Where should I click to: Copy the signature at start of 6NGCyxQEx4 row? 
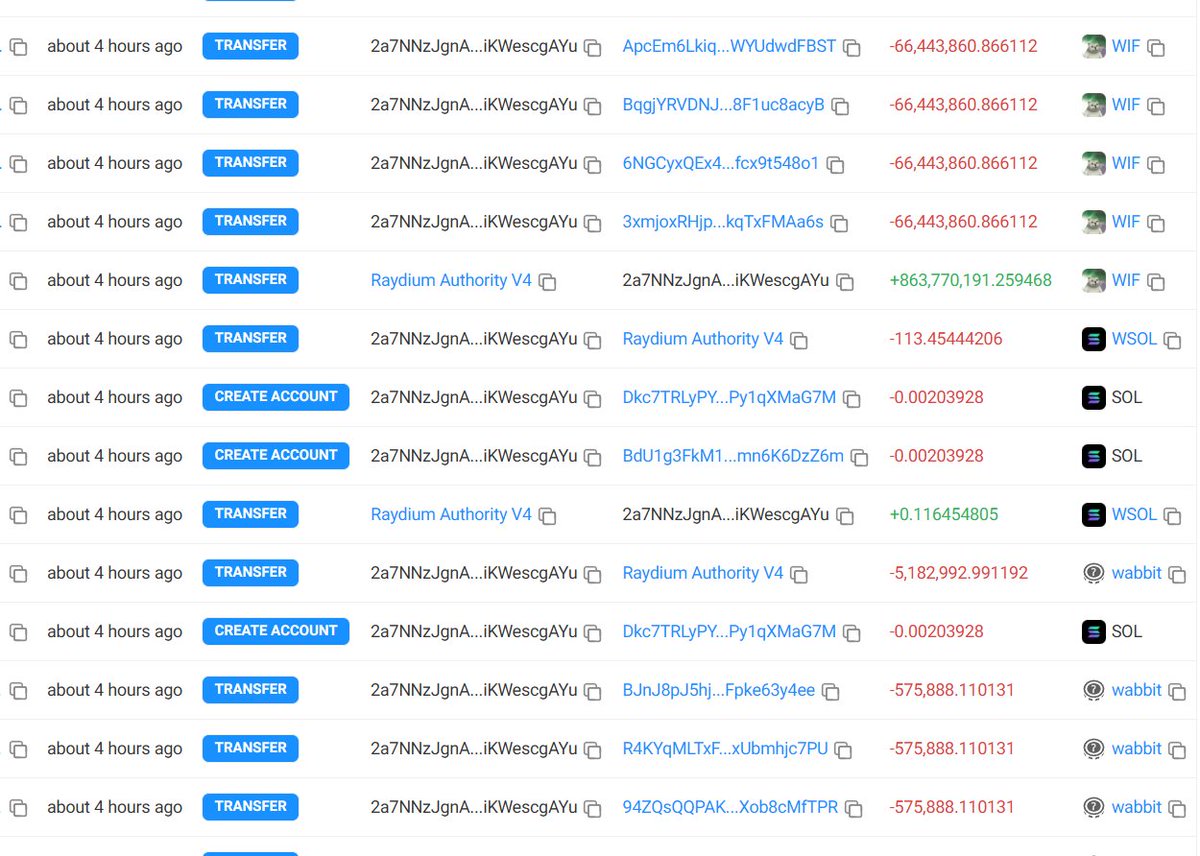click(x=18, y=165)
